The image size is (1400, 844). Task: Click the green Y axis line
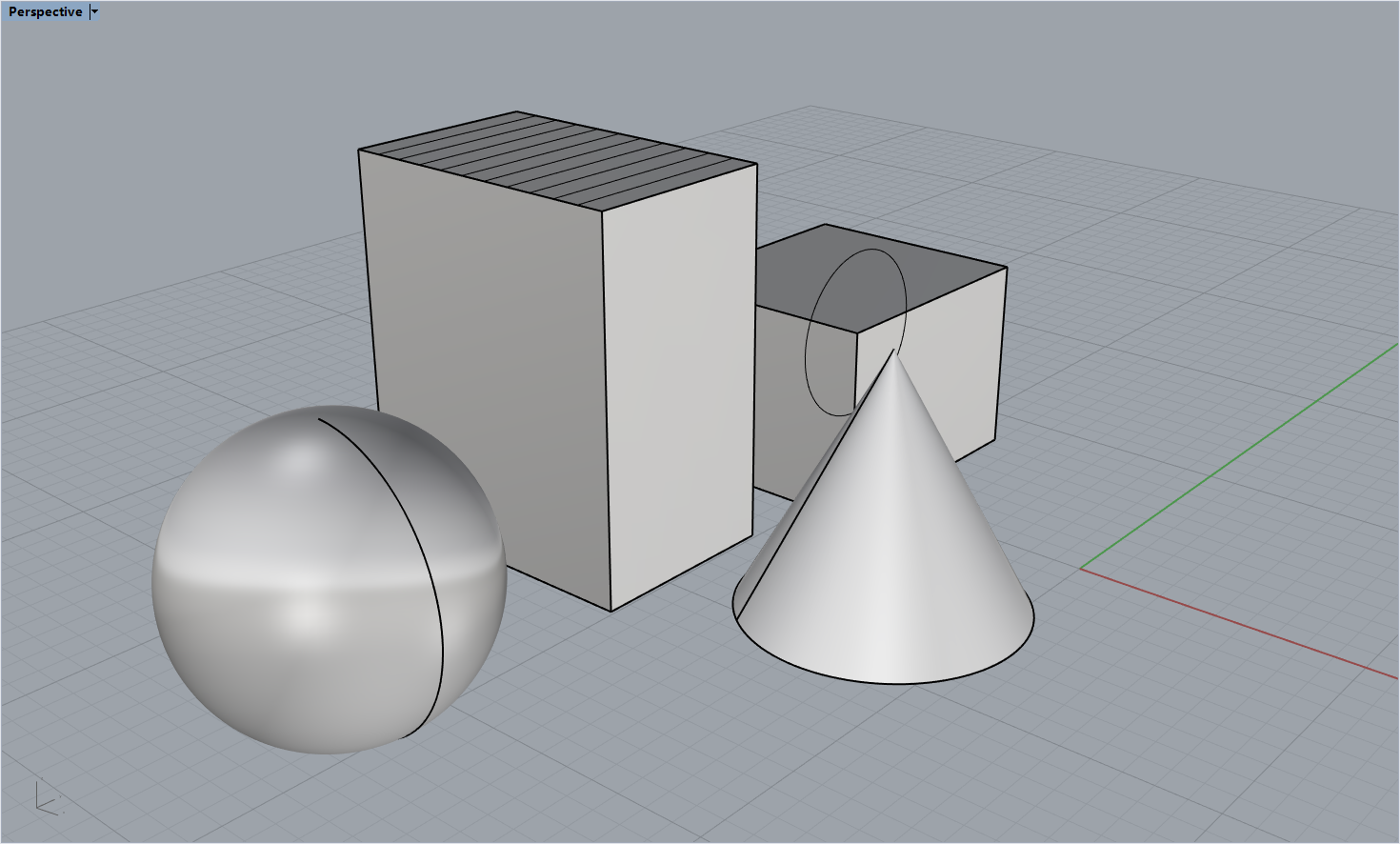click(1239, 456)
